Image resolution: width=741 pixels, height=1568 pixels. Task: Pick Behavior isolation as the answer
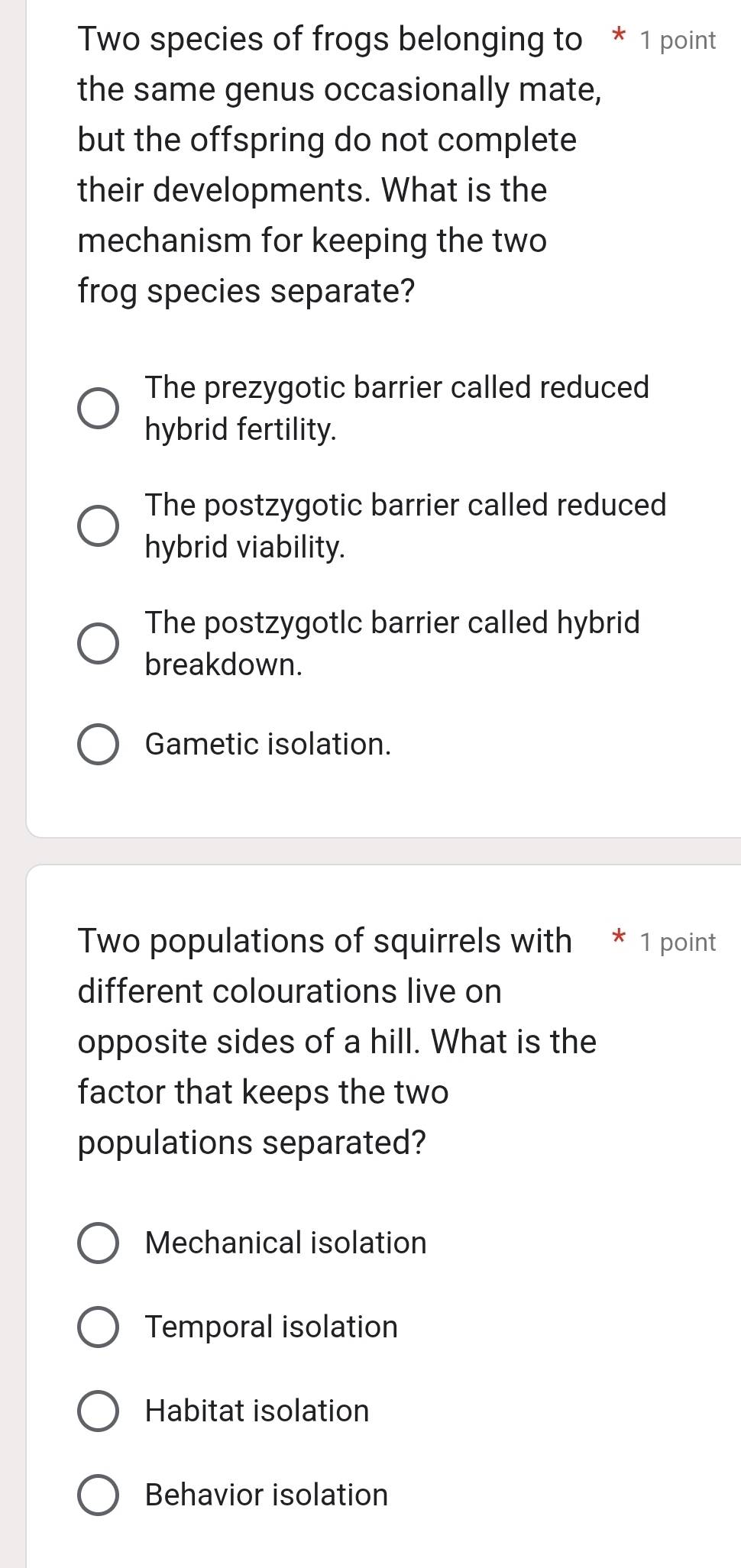pos(98,1494)
